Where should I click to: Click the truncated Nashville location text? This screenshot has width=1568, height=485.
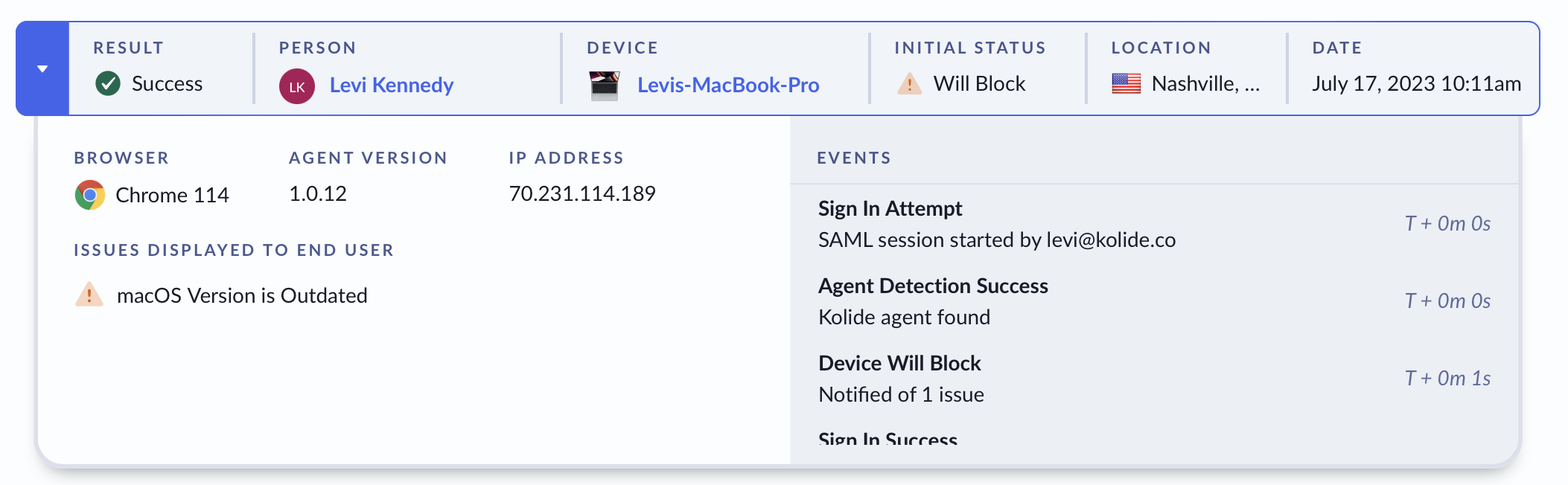[x=1205, y=83]
